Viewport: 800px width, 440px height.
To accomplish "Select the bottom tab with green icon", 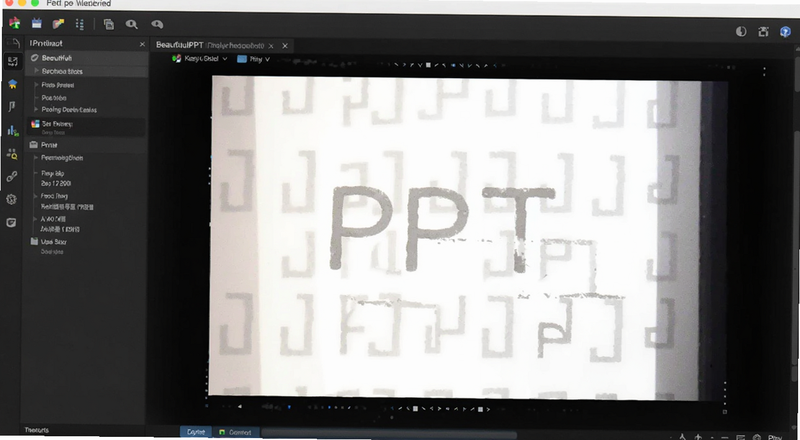I will point(236,432).
